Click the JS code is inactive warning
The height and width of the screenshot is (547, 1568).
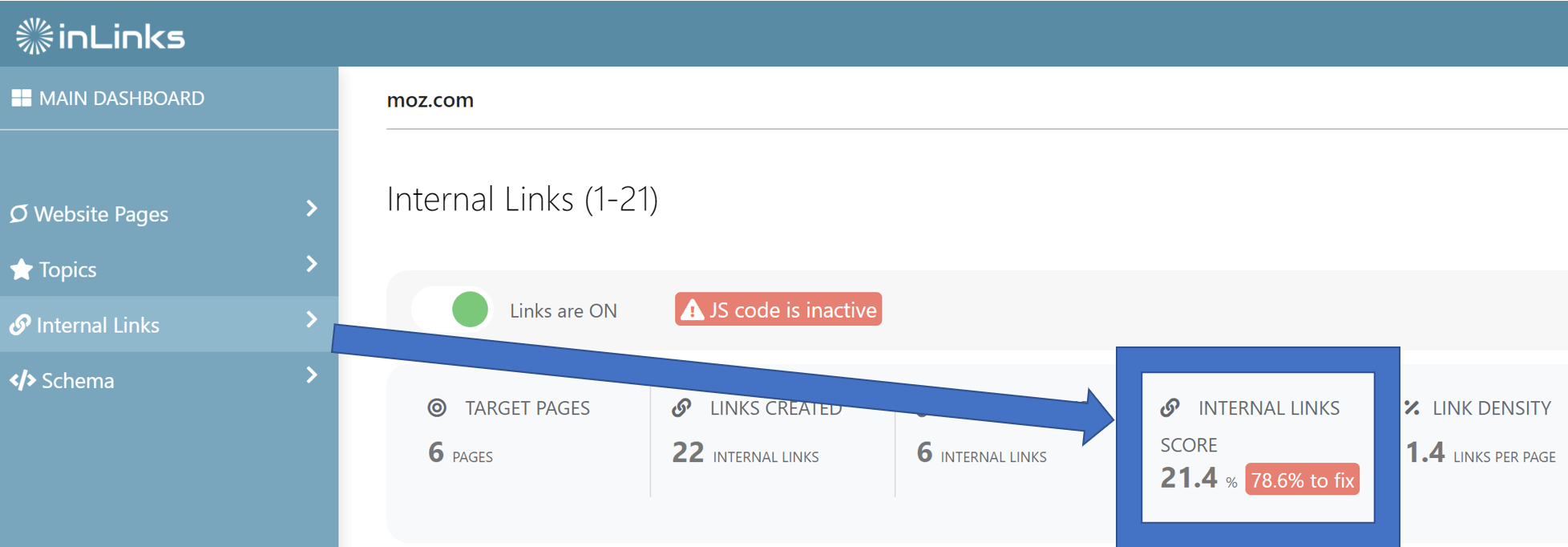pyautogui.click(x=778, y=310)
